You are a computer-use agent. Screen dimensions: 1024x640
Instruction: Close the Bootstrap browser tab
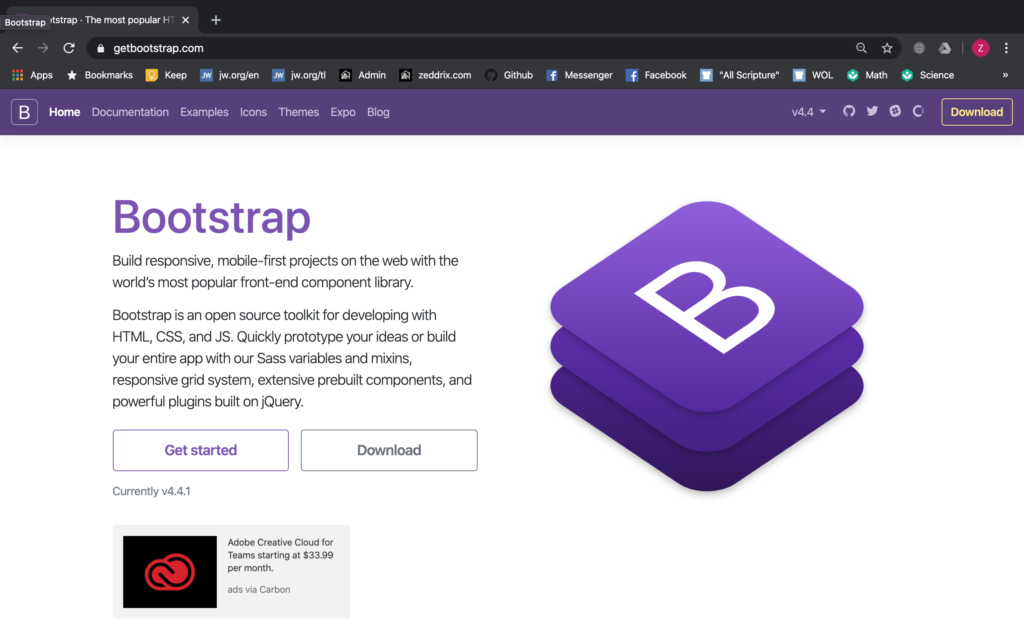coord(185,20)
